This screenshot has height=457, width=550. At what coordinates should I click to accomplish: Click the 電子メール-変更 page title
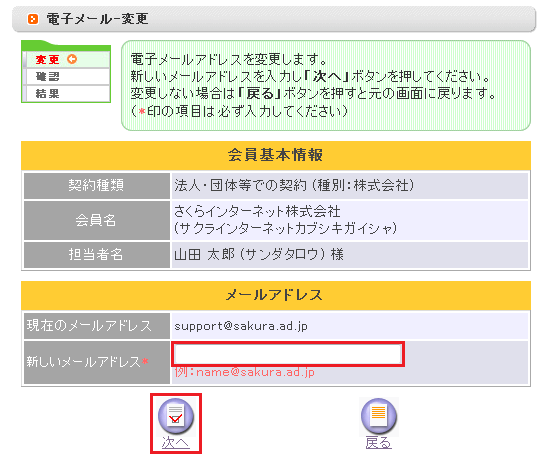pyautogui.click(x=98, y=19)
